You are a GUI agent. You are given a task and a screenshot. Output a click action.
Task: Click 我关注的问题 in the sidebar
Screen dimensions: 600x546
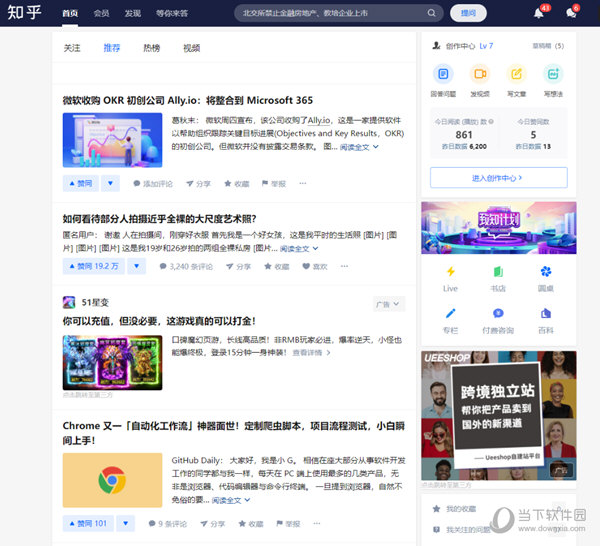point(464,530)
